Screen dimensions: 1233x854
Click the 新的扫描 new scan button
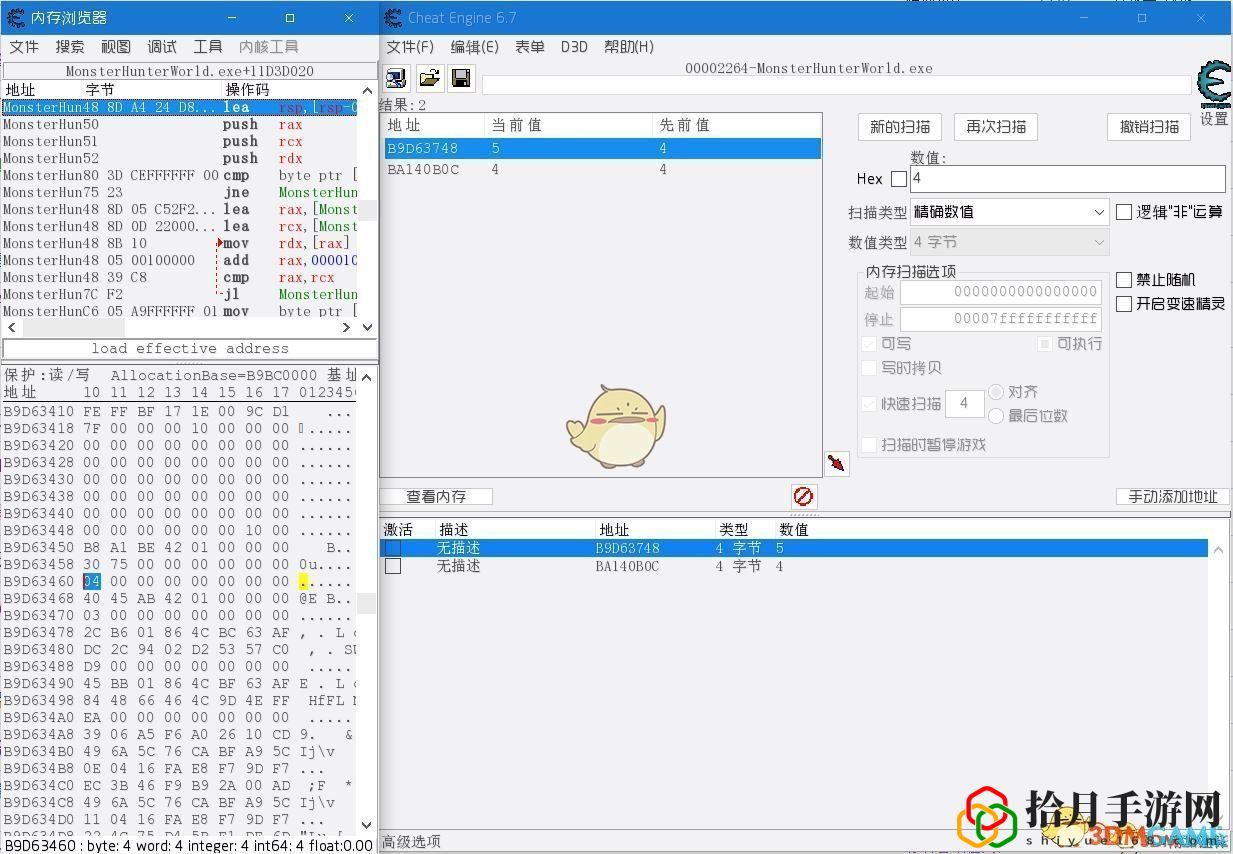(x=900, y=127)
